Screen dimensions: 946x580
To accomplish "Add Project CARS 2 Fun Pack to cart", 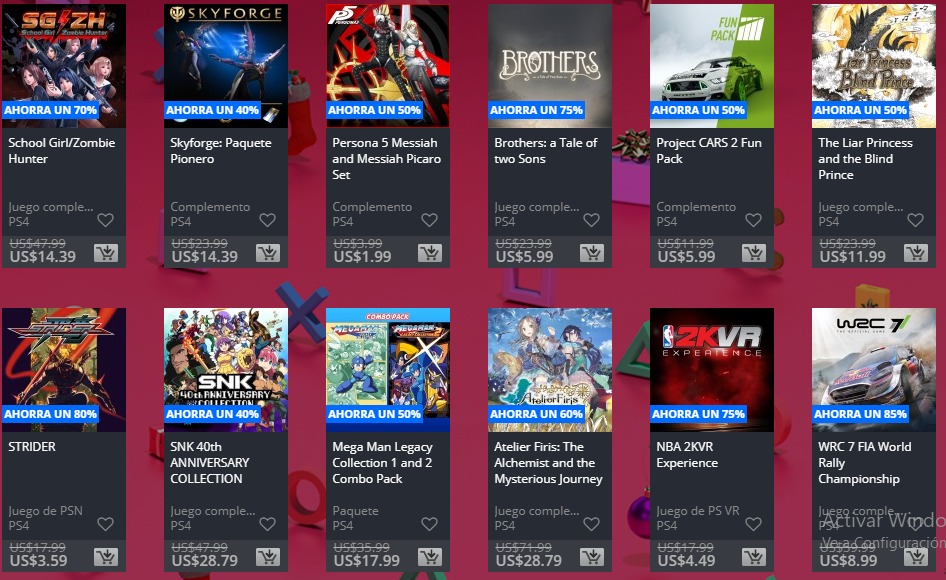I will [754, 253].
